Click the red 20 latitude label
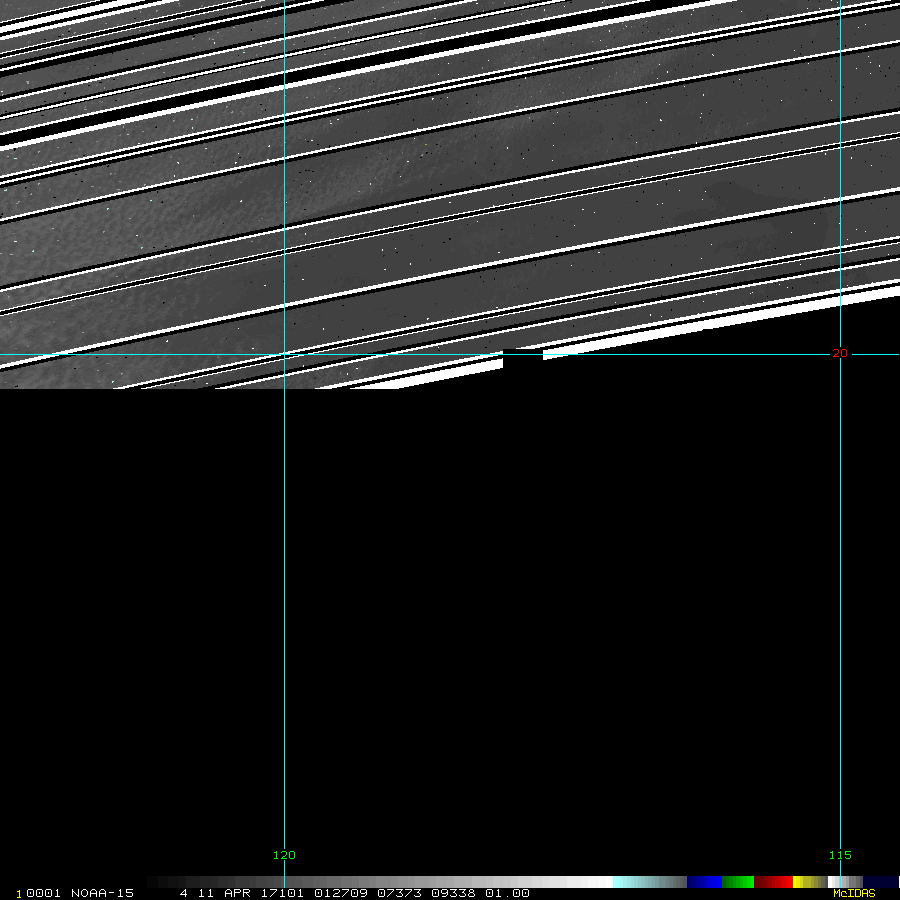This screenshot has height=900, width=900. (840, 353)
